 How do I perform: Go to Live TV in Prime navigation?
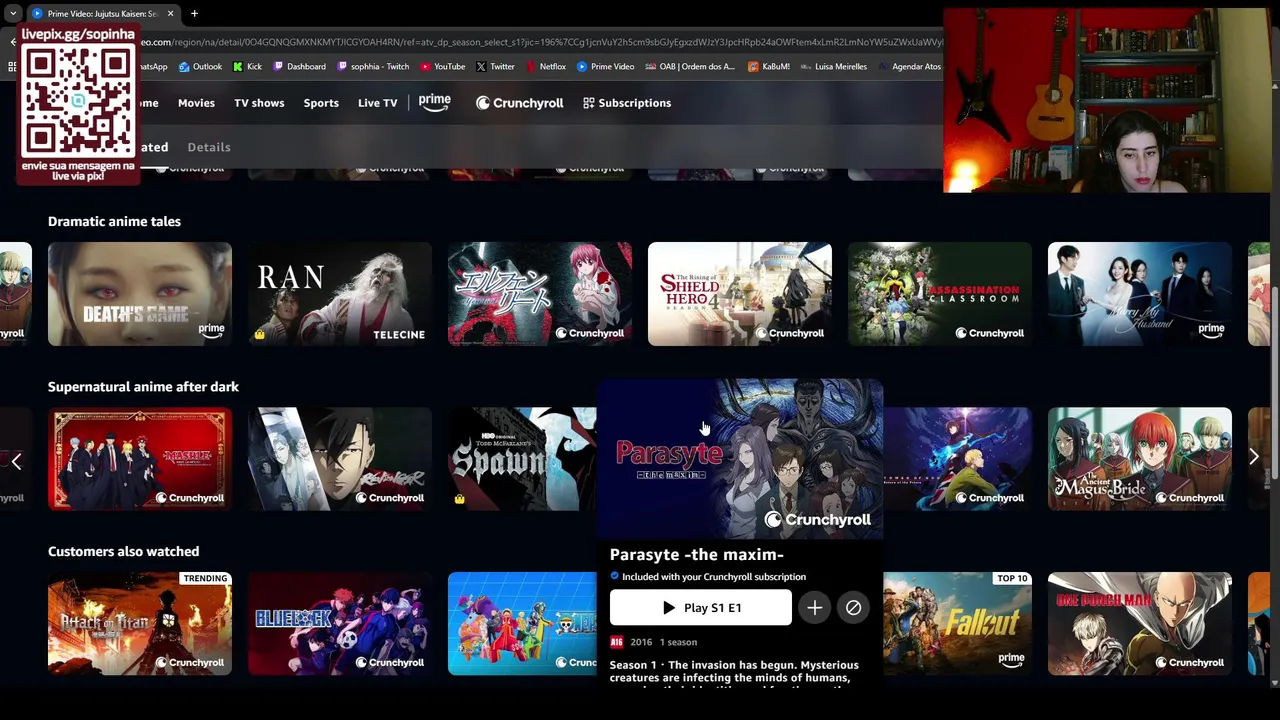click(377, 103)
